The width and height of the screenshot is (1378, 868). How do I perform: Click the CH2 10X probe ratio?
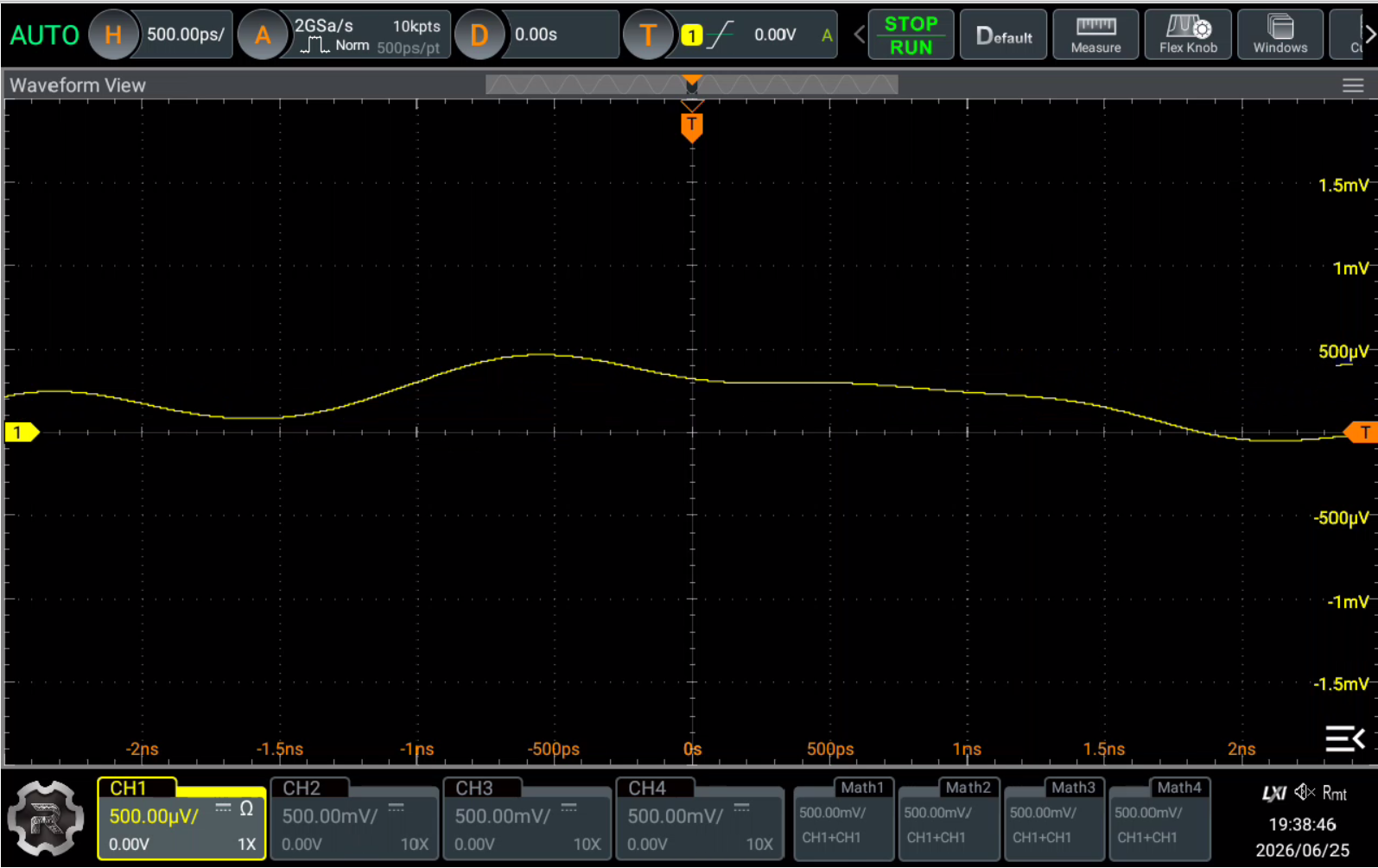pos(415,845)
